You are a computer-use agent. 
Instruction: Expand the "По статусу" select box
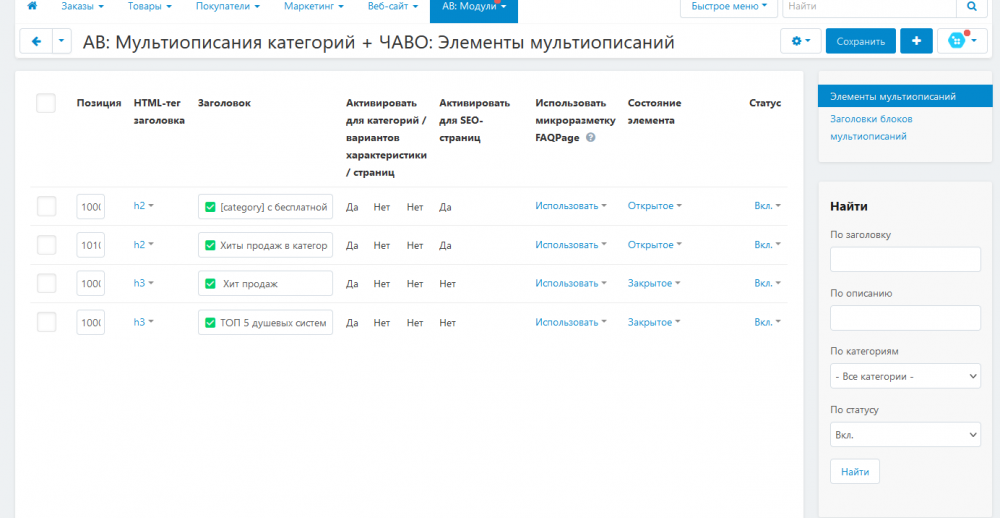coord(905,435)
